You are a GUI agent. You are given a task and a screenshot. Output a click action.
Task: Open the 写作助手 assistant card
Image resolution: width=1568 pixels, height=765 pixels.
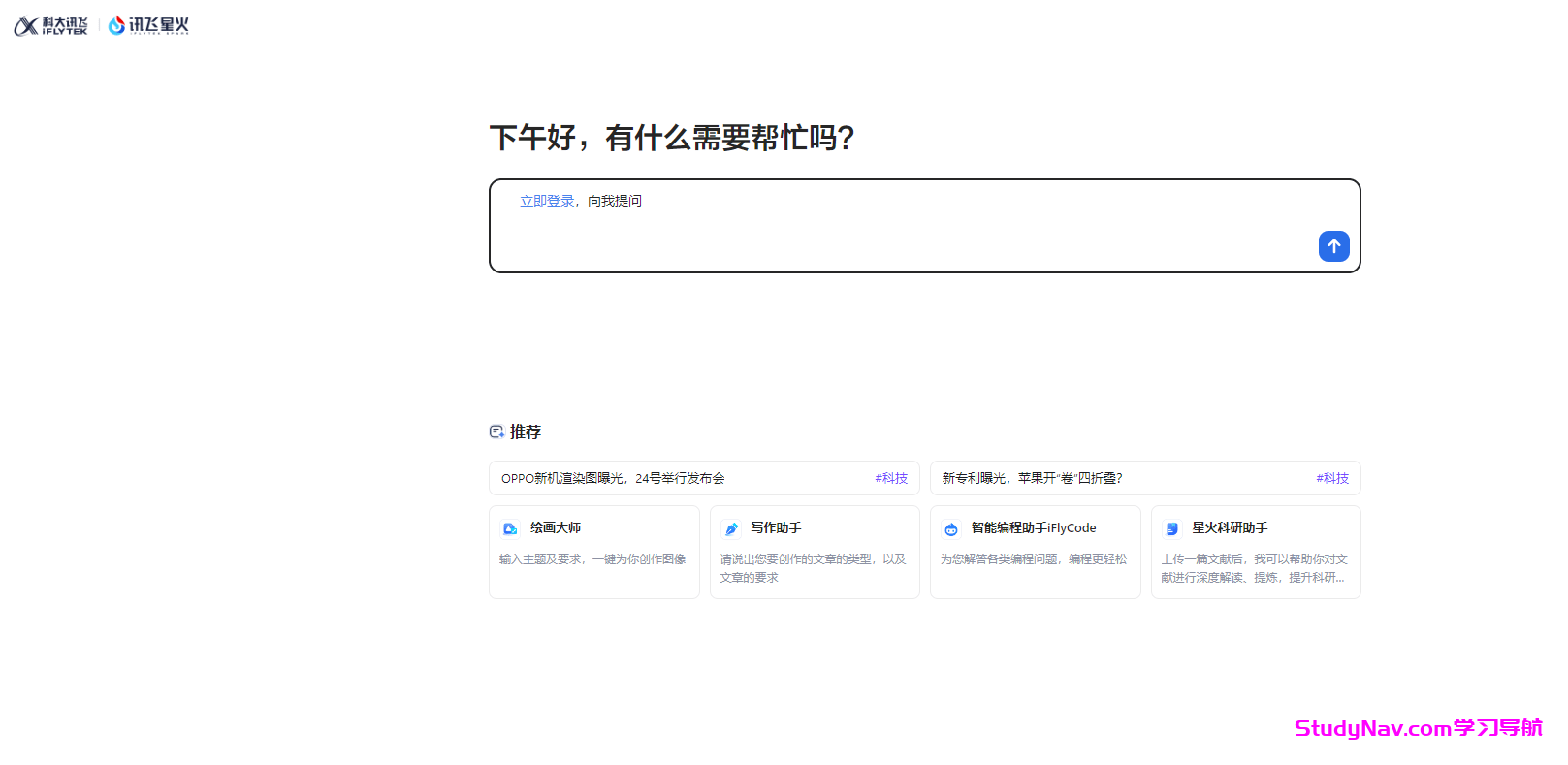815,552
